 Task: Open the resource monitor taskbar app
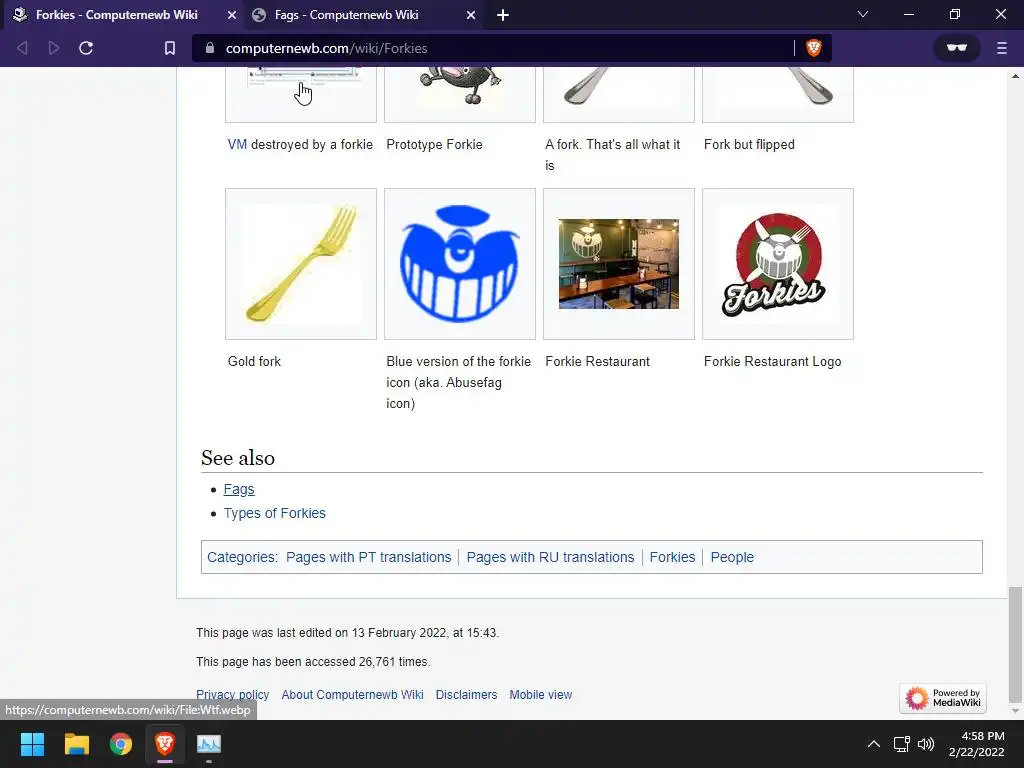(x=209, y=744)
